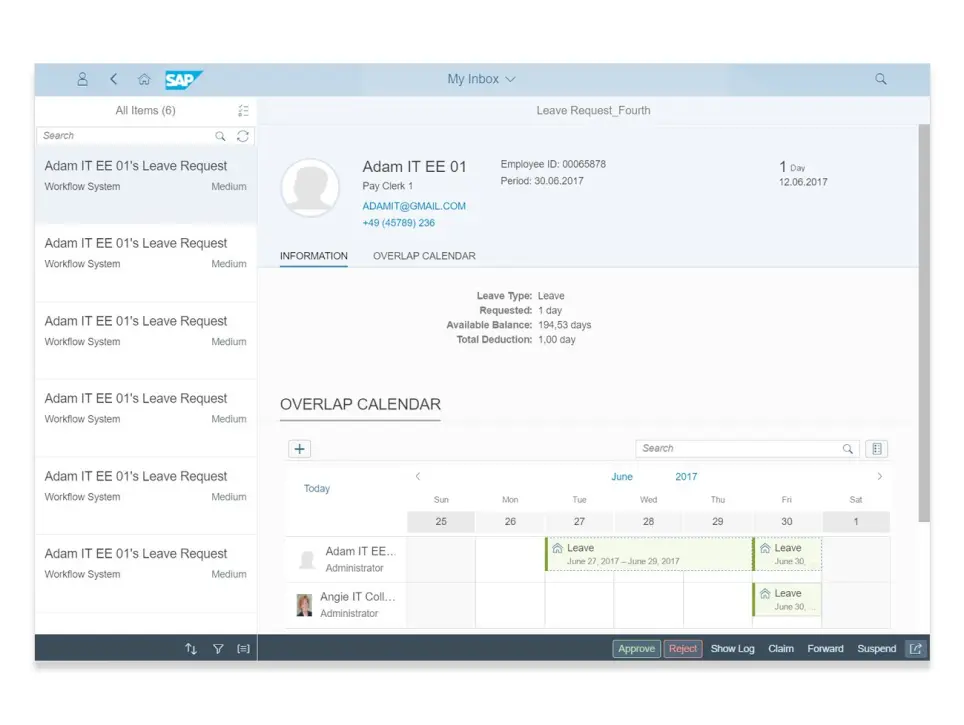Select calendar day 29 Thursday
The image size is (964, 725).
(x=717, y=521)
